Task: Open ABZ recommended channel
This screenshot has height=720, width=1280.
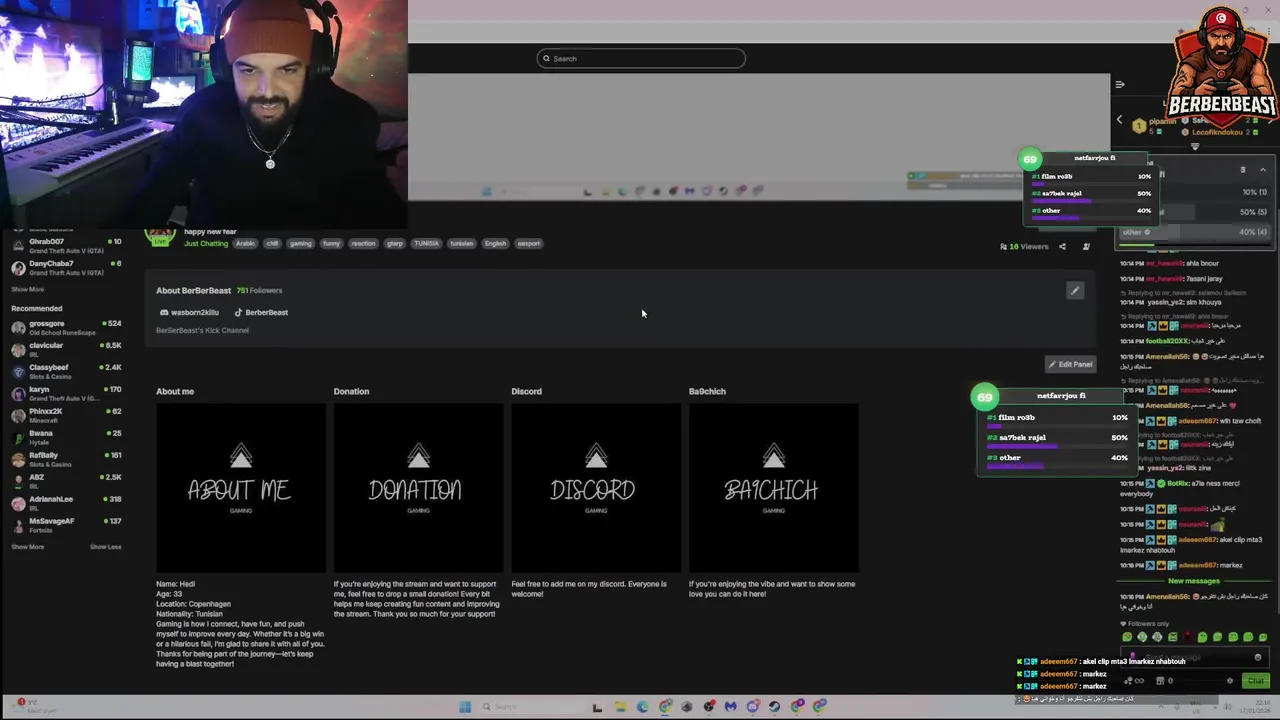Action: tap(66, 482)
